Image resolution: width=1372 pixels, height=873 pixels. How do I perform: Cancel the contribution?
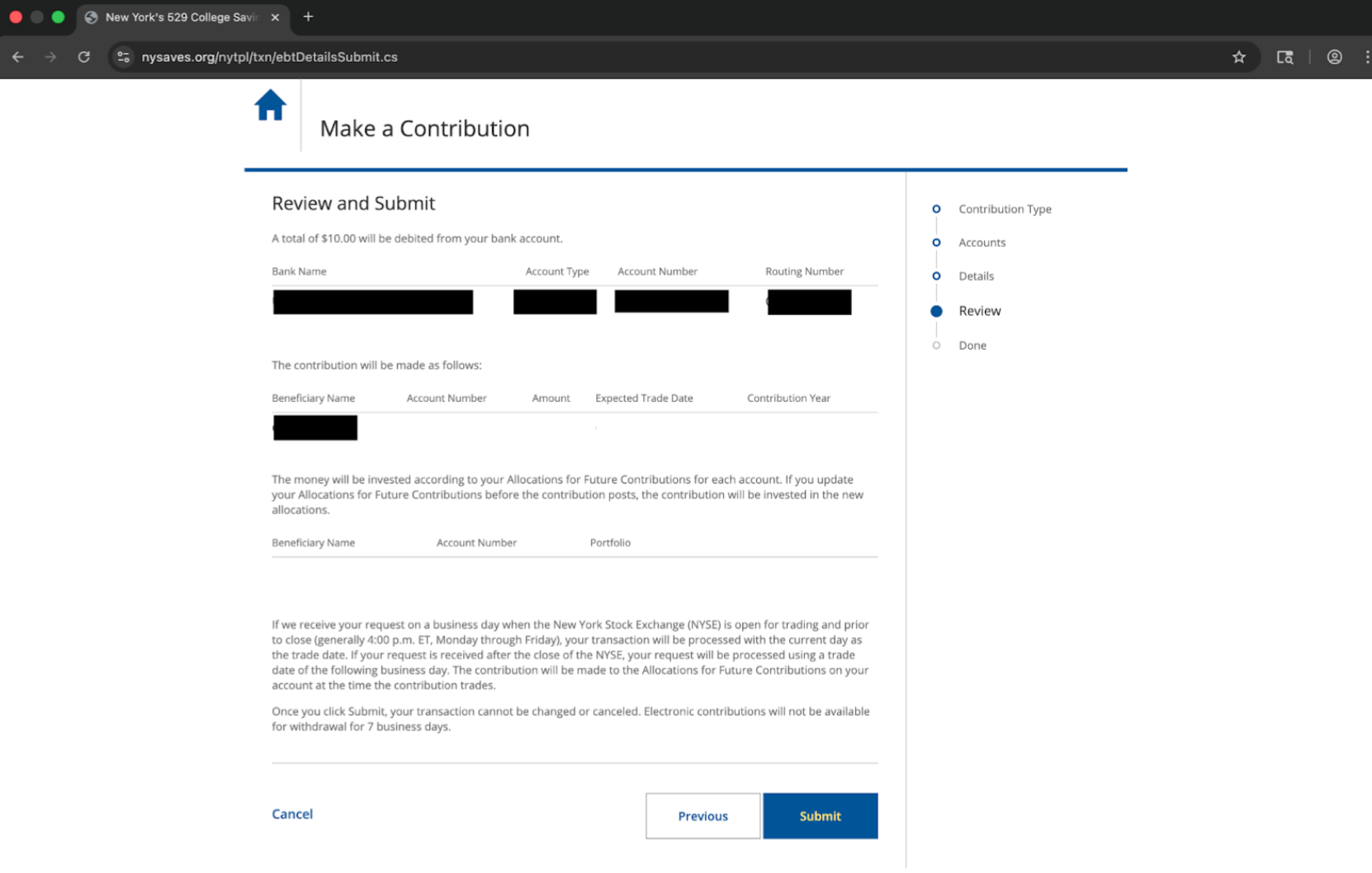tap(292, 814)
